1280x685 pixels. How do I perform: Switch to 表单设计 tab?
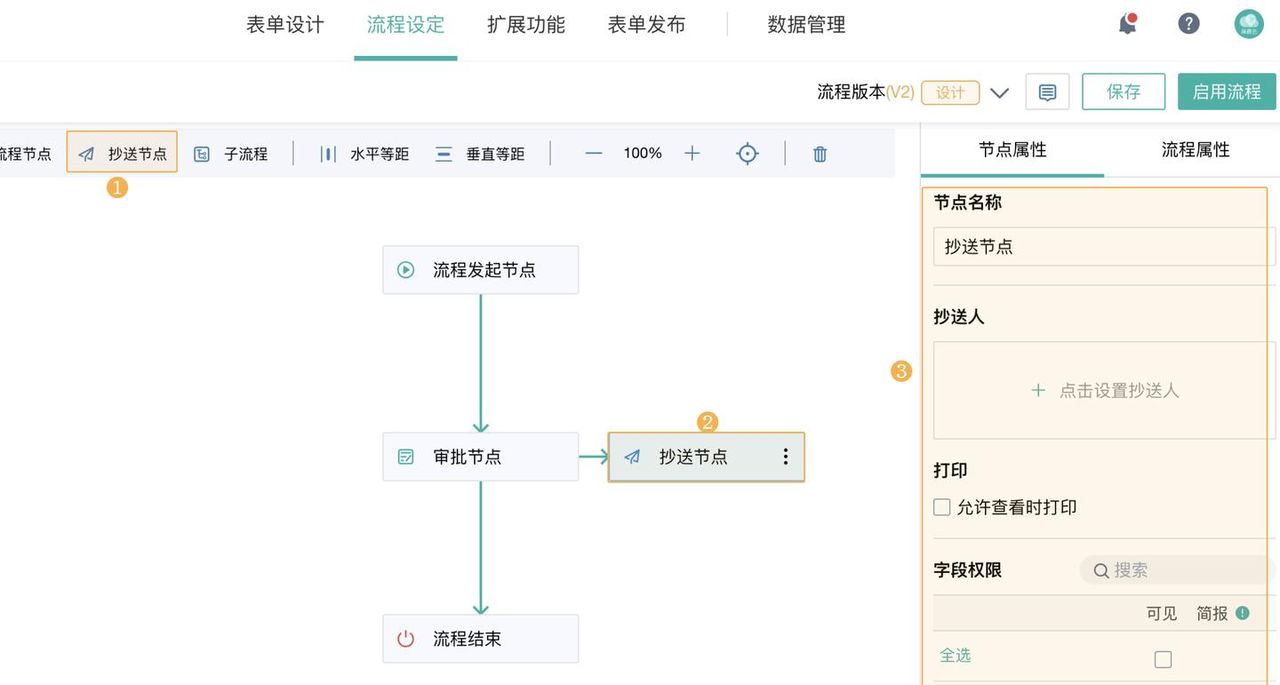285,25
